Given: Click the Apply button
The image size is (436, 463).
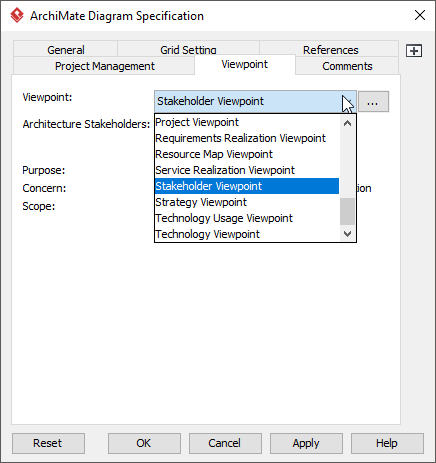Looking at the screenshot, I should [306, 443].
